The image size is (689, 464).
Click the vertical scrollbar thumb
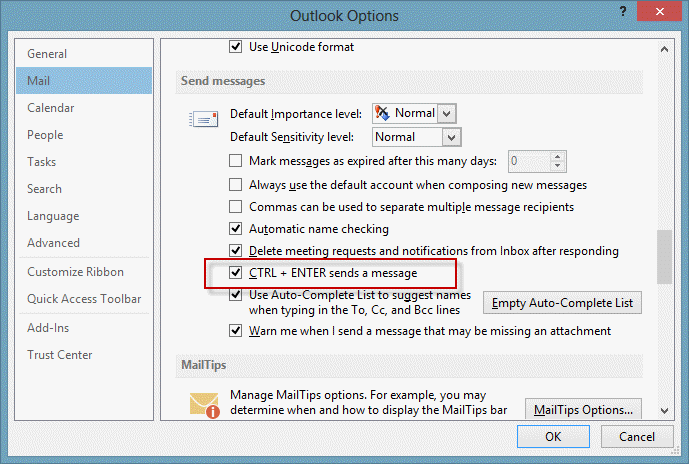pyautogui.click(x=664, y=257)
